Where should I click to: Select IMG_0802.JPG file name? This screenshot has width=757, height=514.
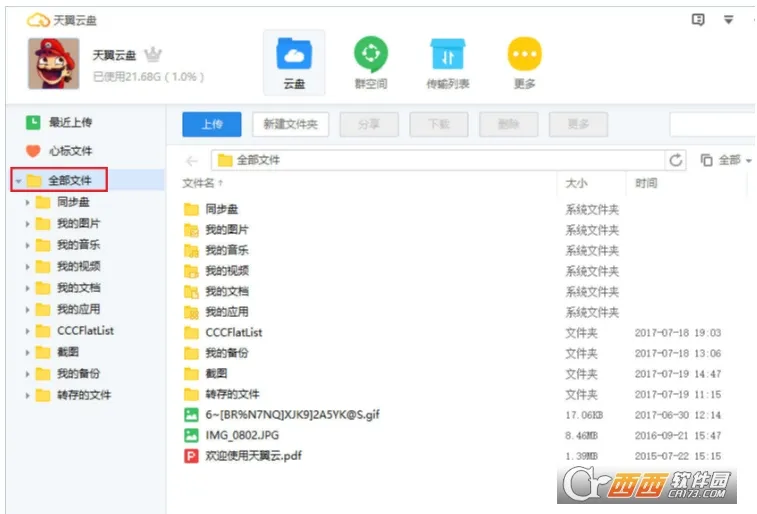[242, 435]
